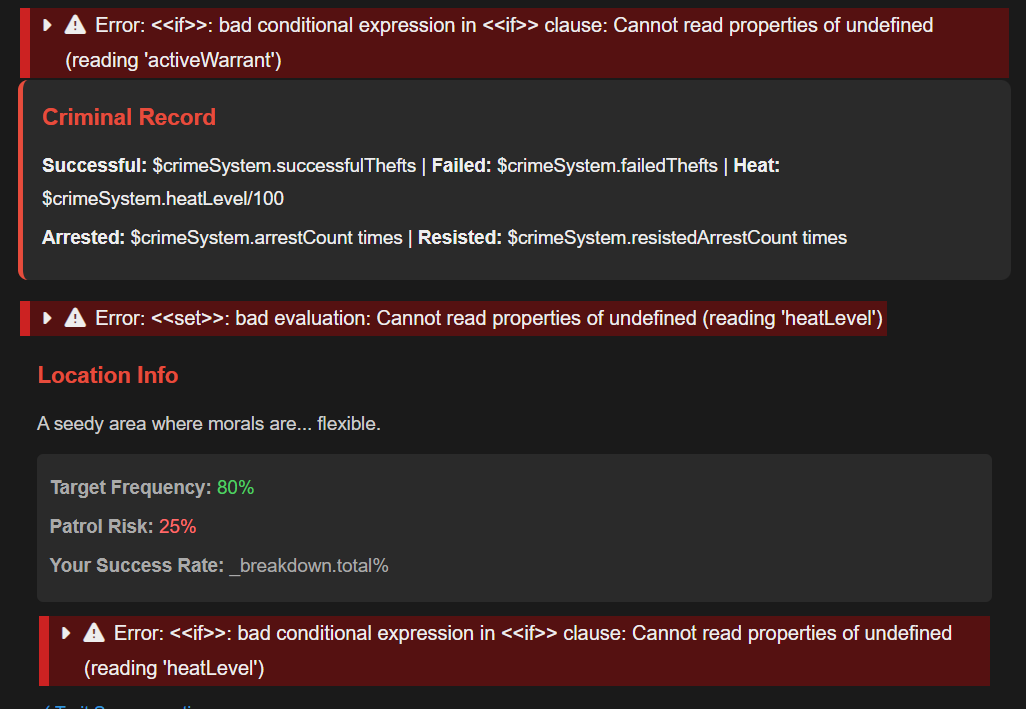Click the Your Success Rate line

[219, 566]
